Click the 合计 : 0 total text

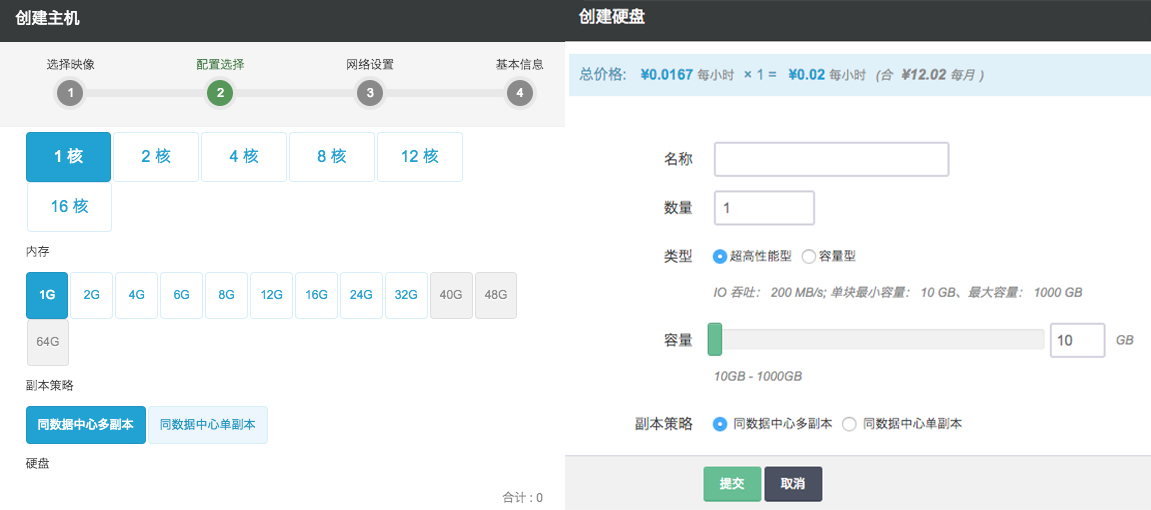[x=523, y=498]
